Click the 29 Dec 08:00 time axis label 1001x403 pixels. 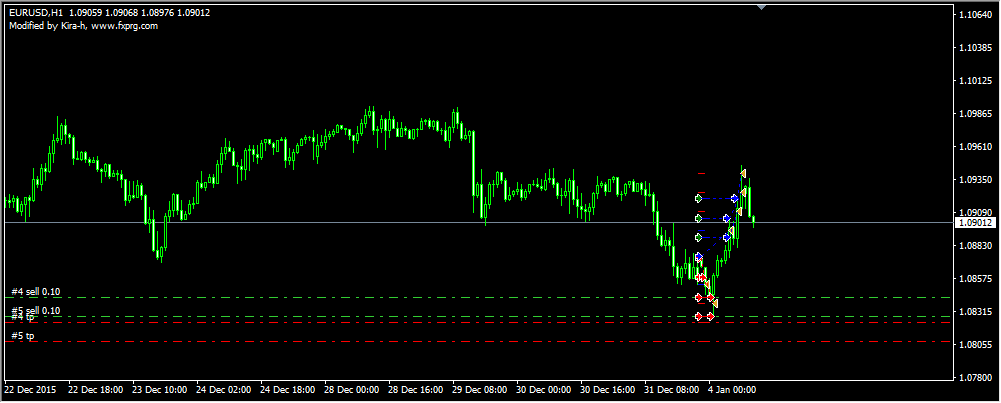point(479,389)
